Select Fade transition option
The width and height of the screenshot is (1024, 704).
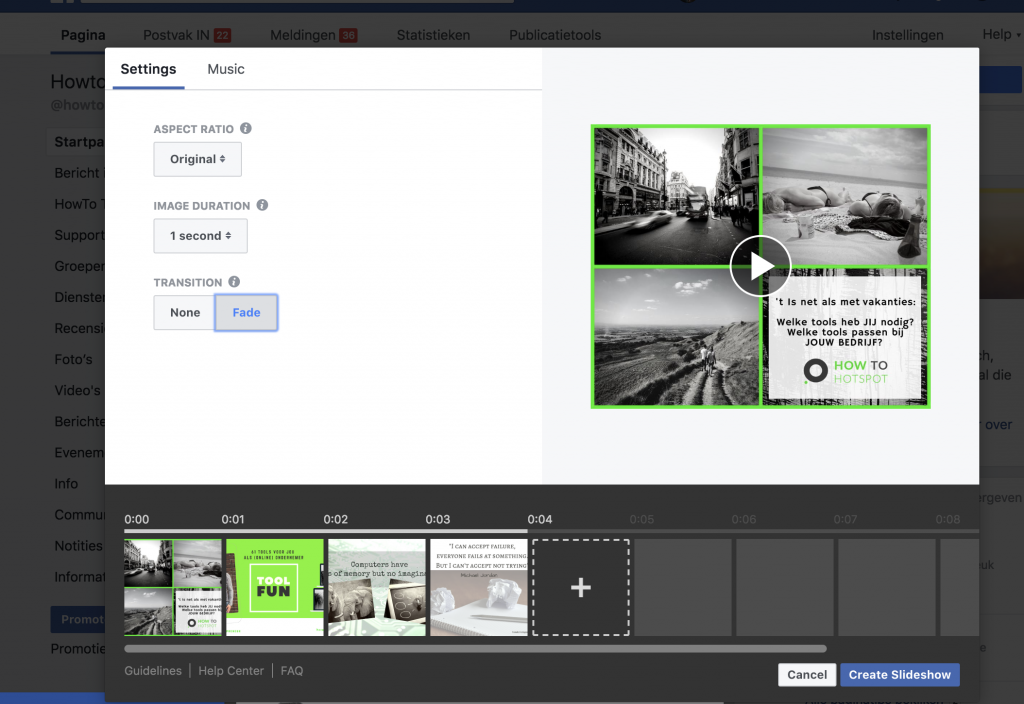click(246, 313)
